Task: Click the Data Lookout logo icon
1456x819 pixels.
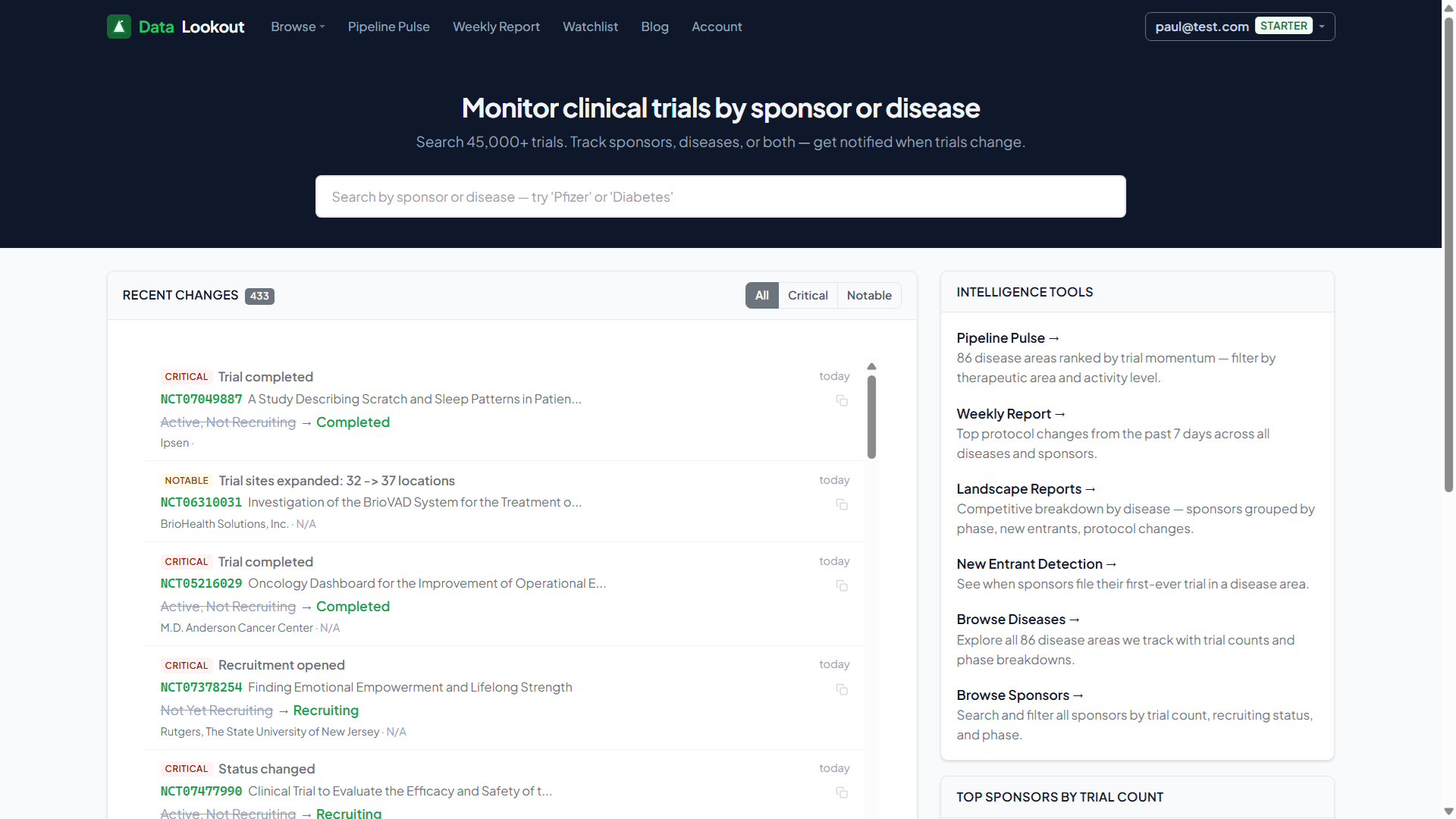Action: coord(119,27)
